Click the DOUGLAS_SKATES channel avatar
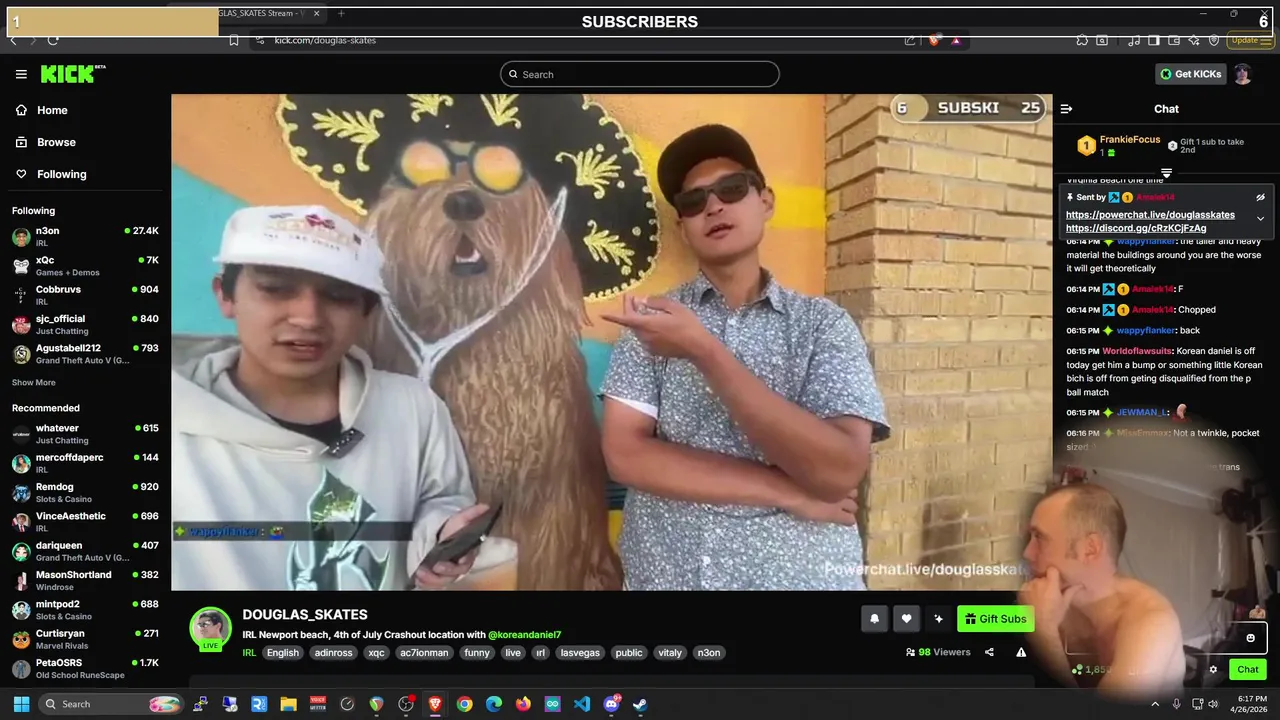 pos(211,628)
